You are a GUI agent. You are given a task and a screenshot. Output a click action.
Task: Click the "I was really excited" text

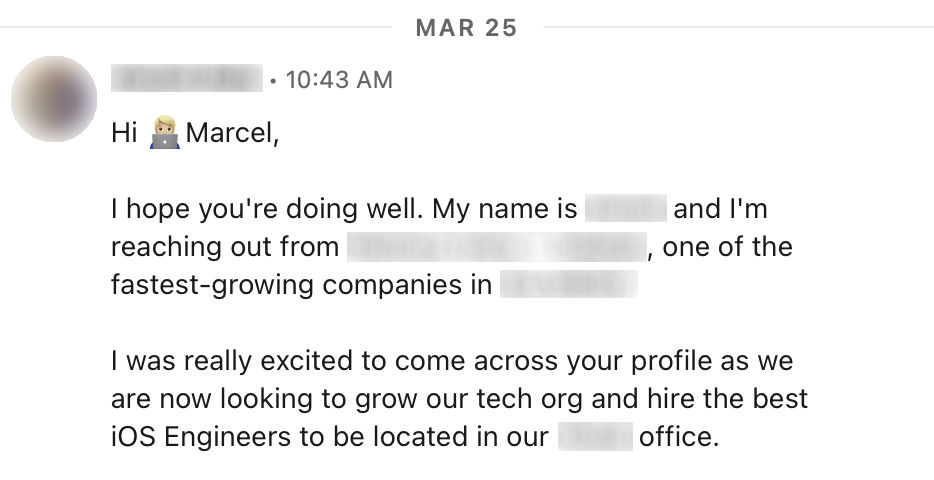[238, 361]
